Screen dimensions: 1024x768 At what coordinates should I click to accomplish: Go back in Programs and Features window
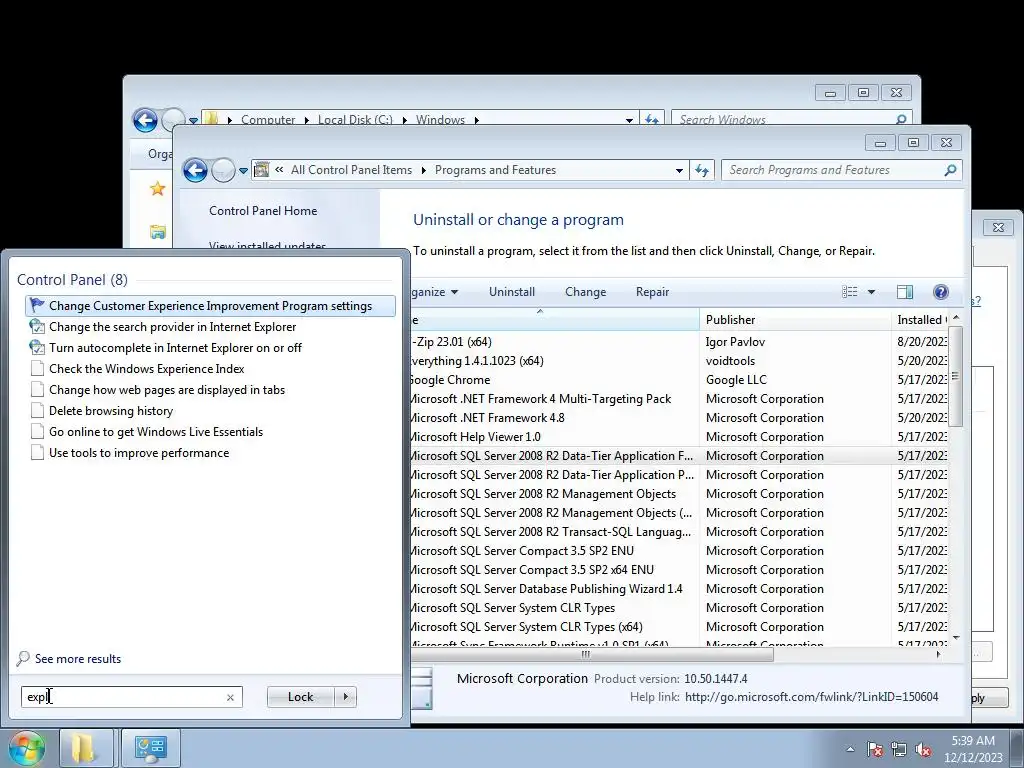tap(195, 170)
